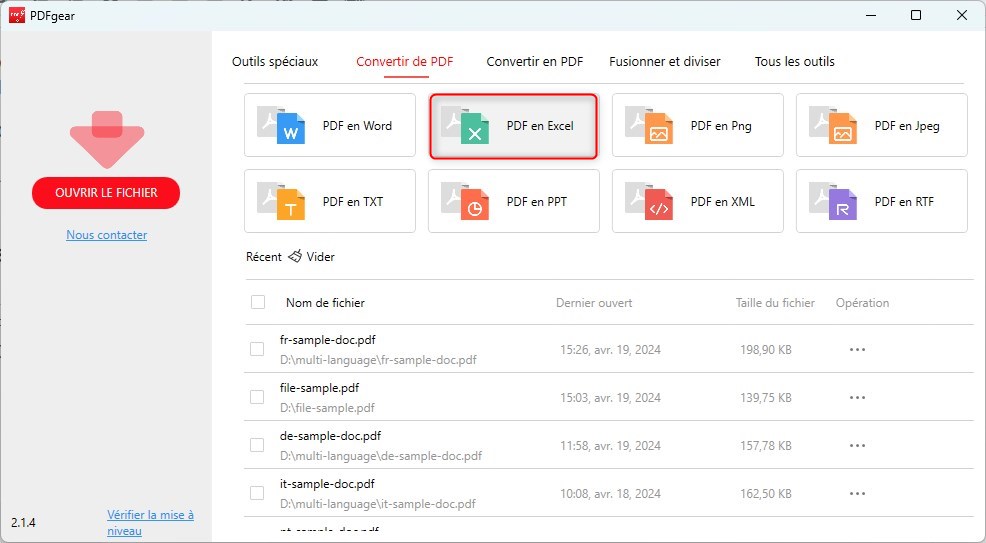Viewport: 986px width, 543px height.
Task: Tick the select-all checkbox beside Nom de fichier
Action: [x=258, y=302]
